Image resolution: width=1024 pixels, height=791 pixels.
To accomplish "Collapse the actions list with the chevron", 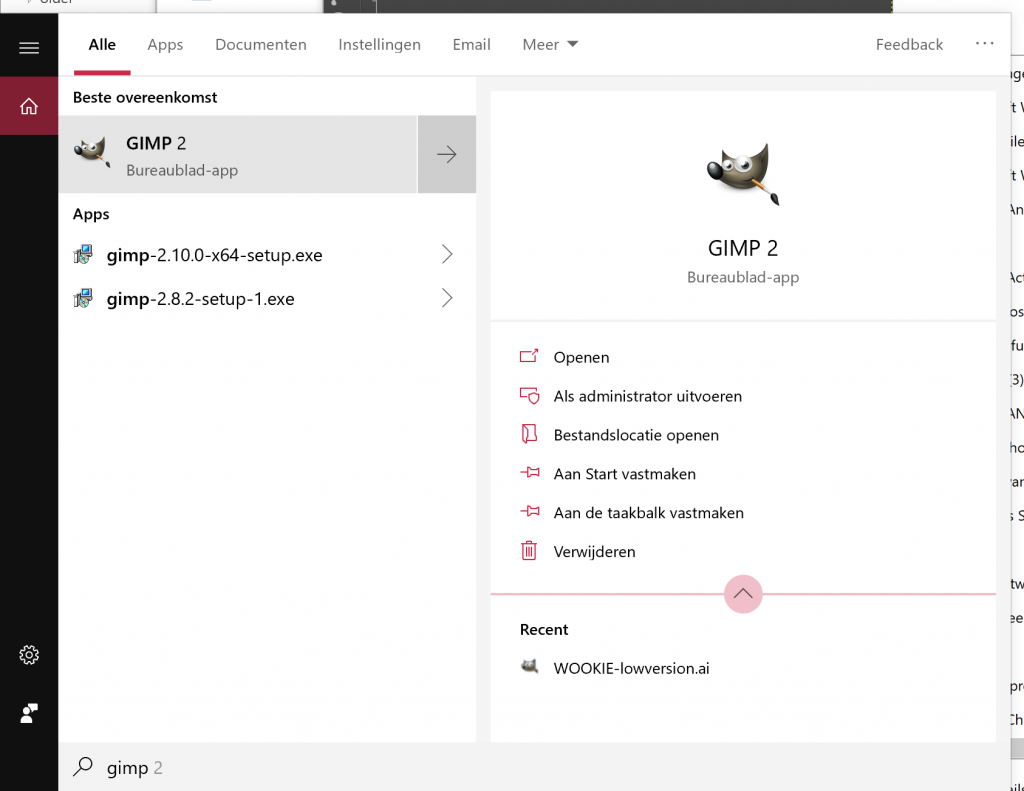I will (x=743, y=593).
